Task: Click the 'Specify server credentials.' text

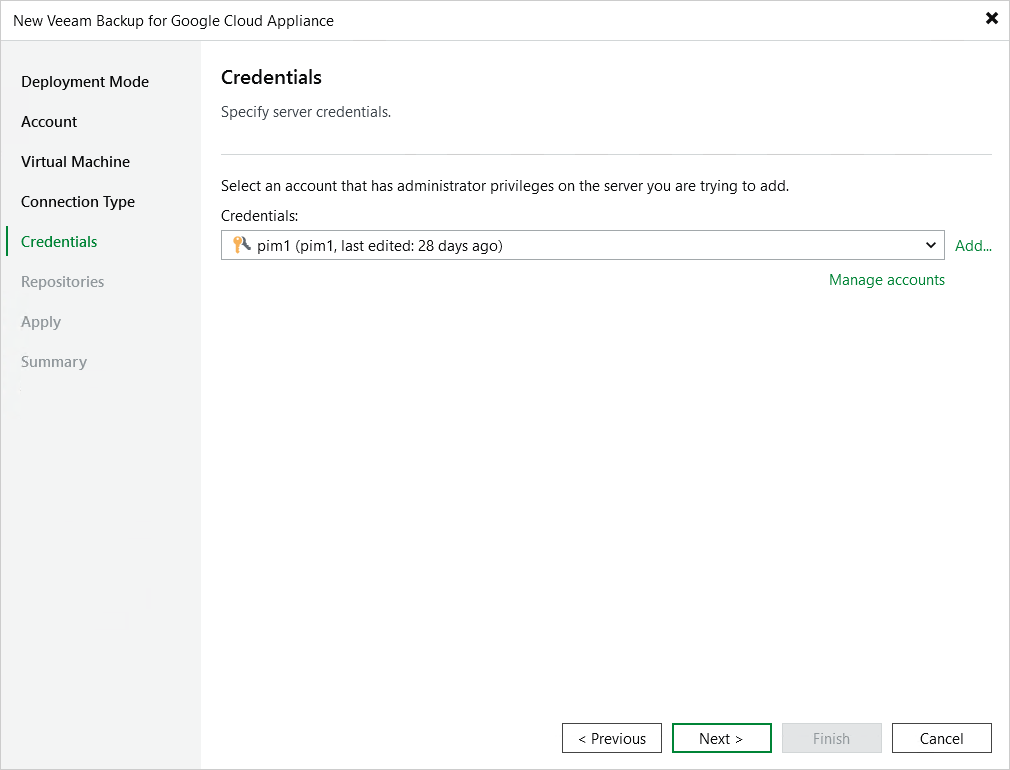Action: pos(306,112)
